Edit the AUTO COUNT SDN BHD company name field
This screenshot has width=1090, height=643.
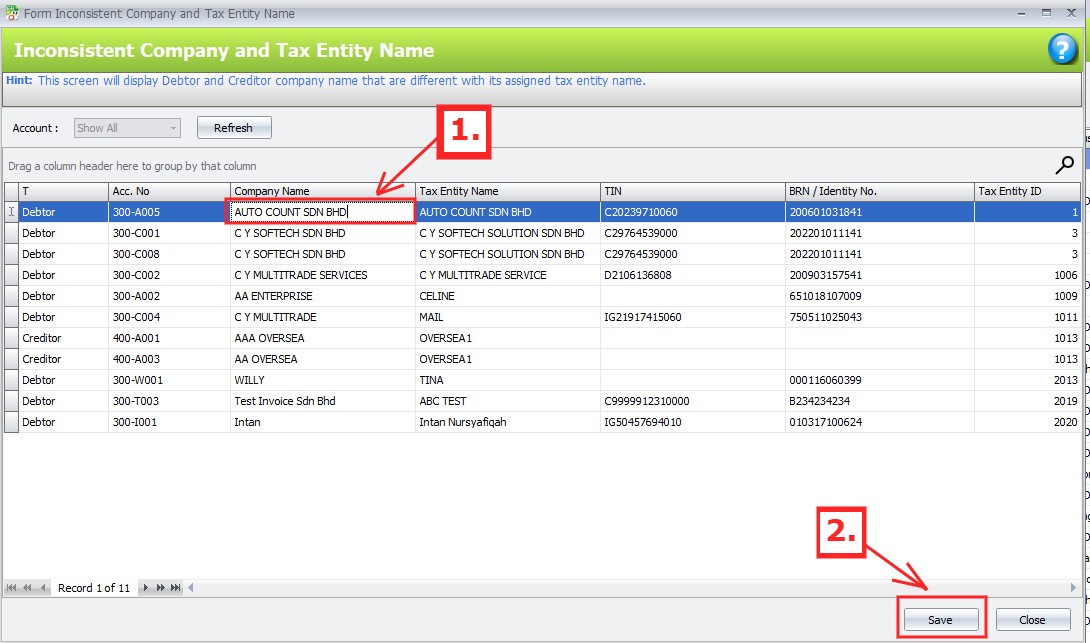320,212
